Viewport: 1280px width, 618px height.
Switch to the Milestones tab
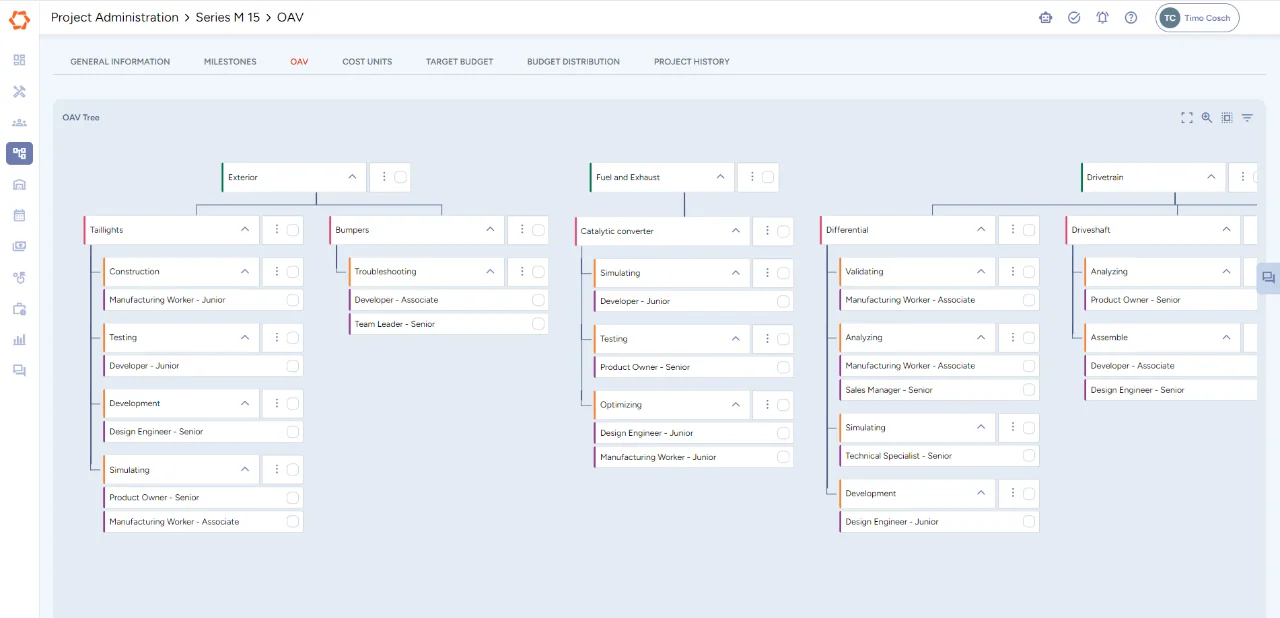(230, 62)
